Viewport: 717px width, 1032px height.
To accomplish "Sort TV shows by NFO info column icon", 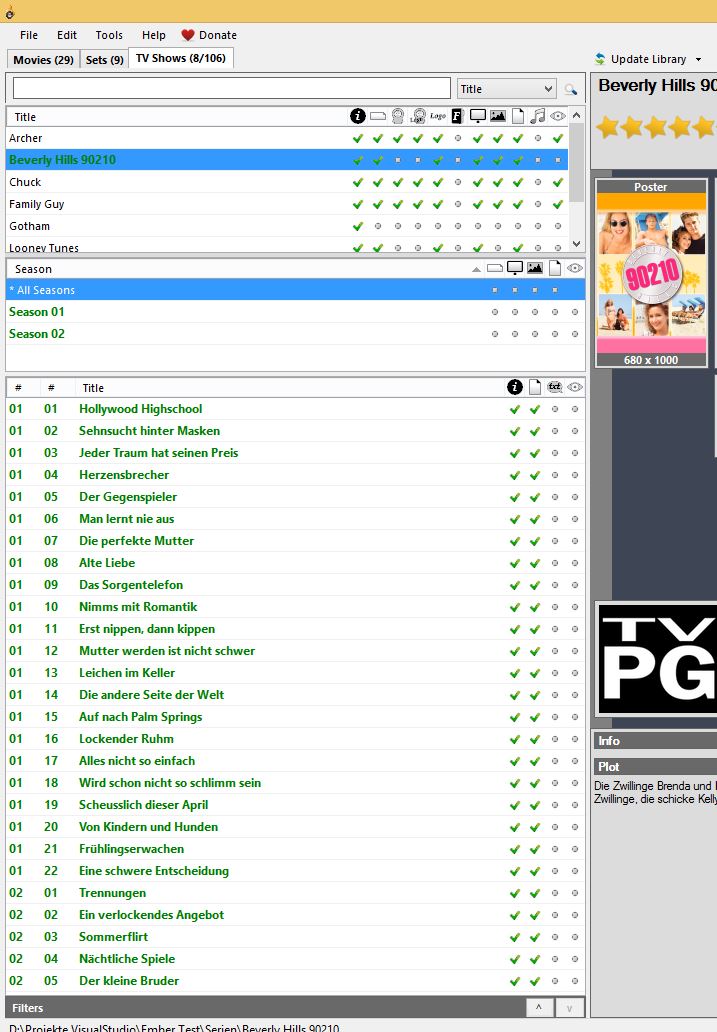I will [358, 116].
